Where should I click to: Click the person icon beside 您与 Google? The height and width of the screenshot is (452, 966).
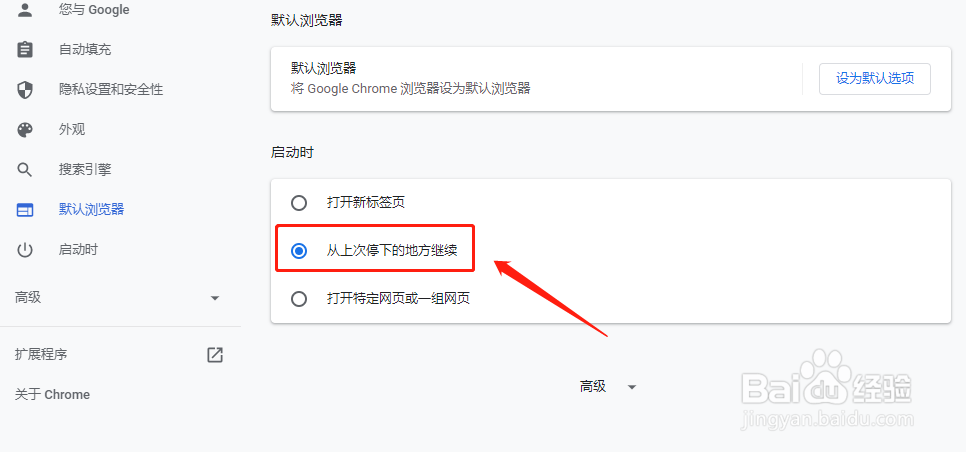coord(25,10)
